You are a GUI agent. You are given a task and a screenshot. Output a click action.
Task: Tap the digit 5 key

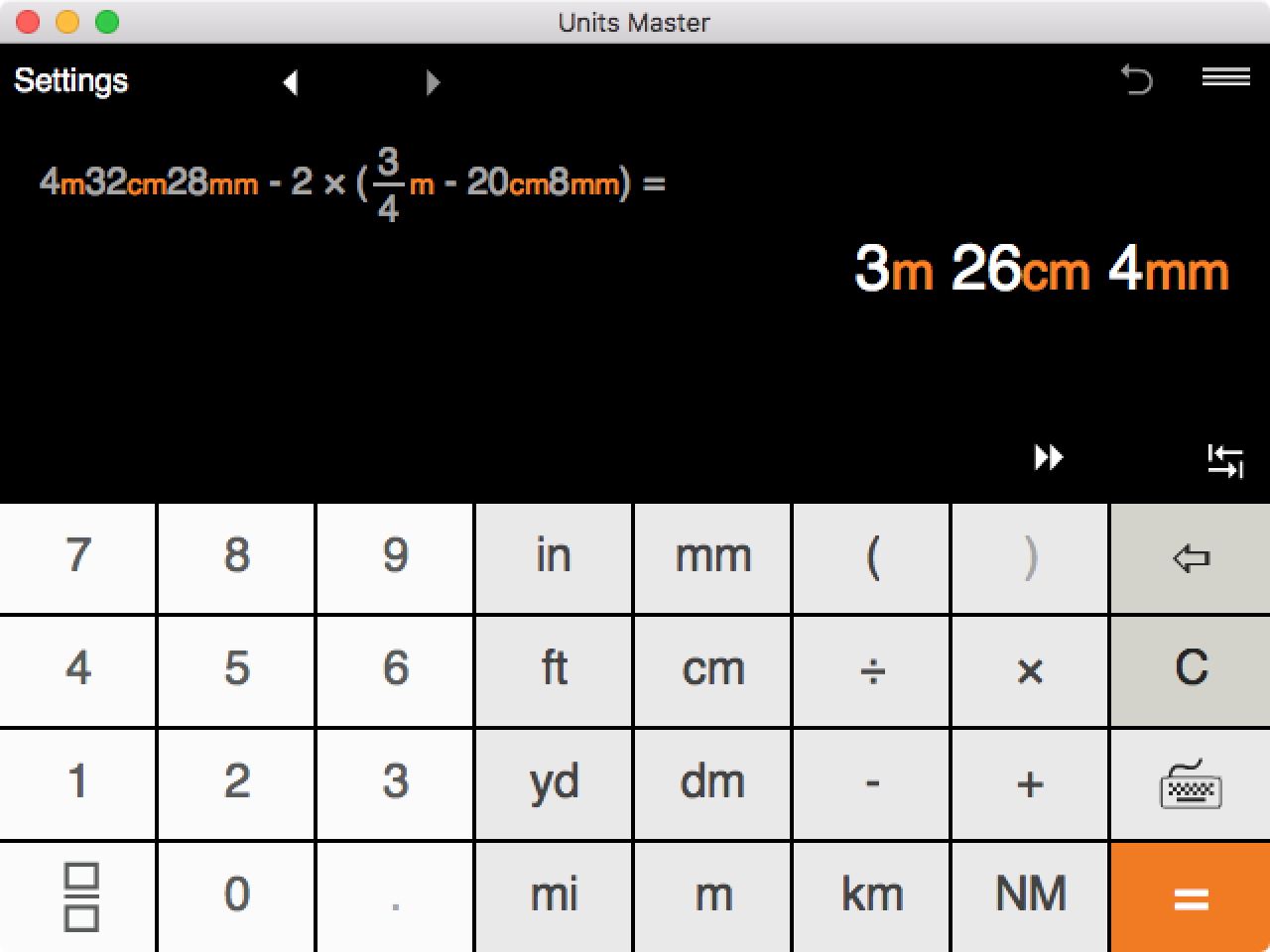236,671
